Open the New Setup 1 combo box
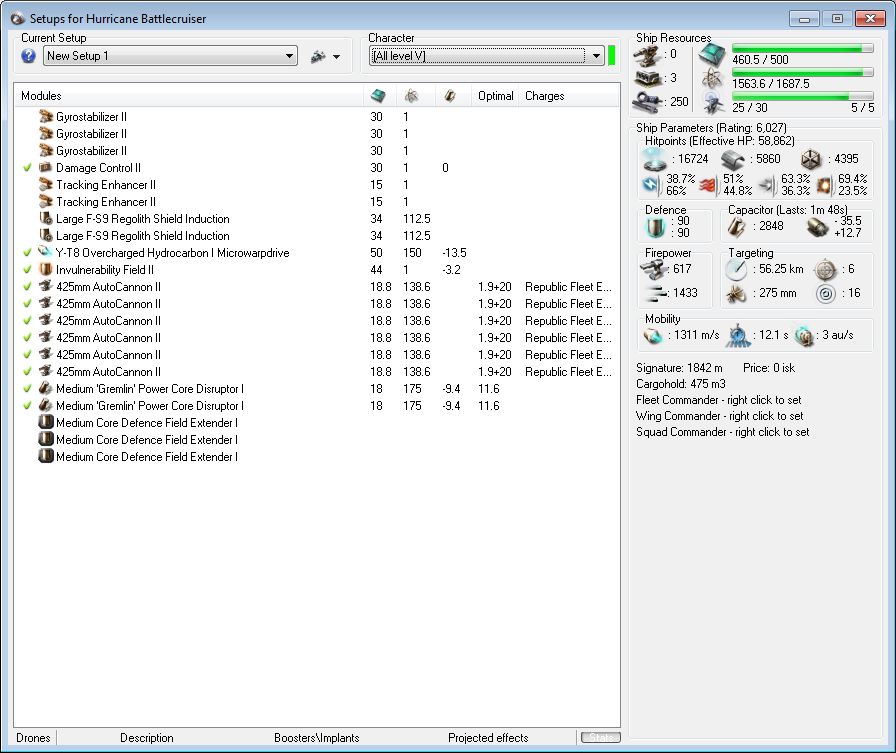The height and width of the screenshot is (753, 896). point(170,56)
